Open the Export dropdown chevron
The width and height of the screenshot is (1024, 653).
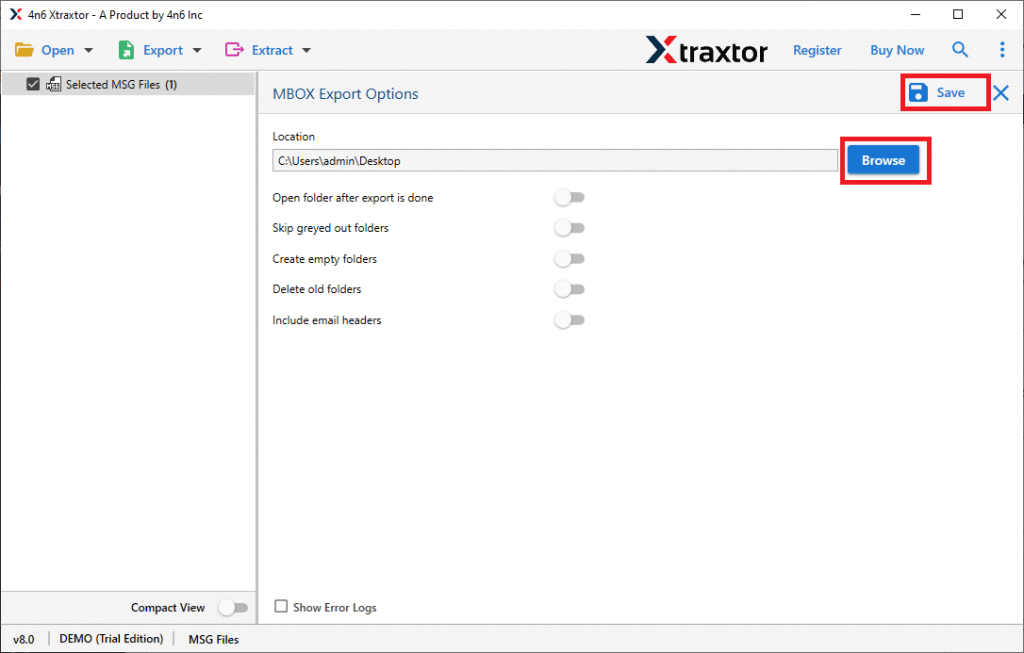click(x=196, y=49)
